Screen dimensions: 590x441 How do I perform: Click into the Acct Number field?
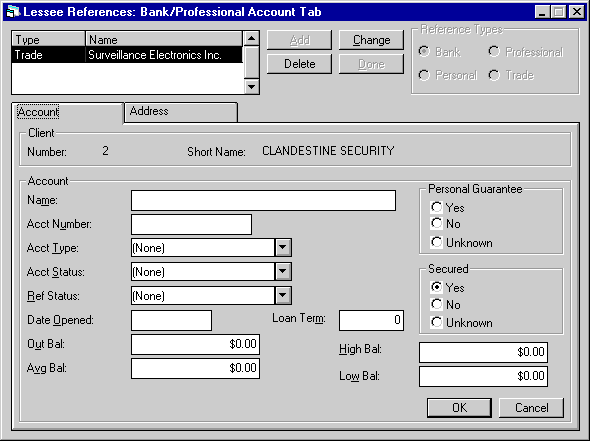(x=192, y=224)
